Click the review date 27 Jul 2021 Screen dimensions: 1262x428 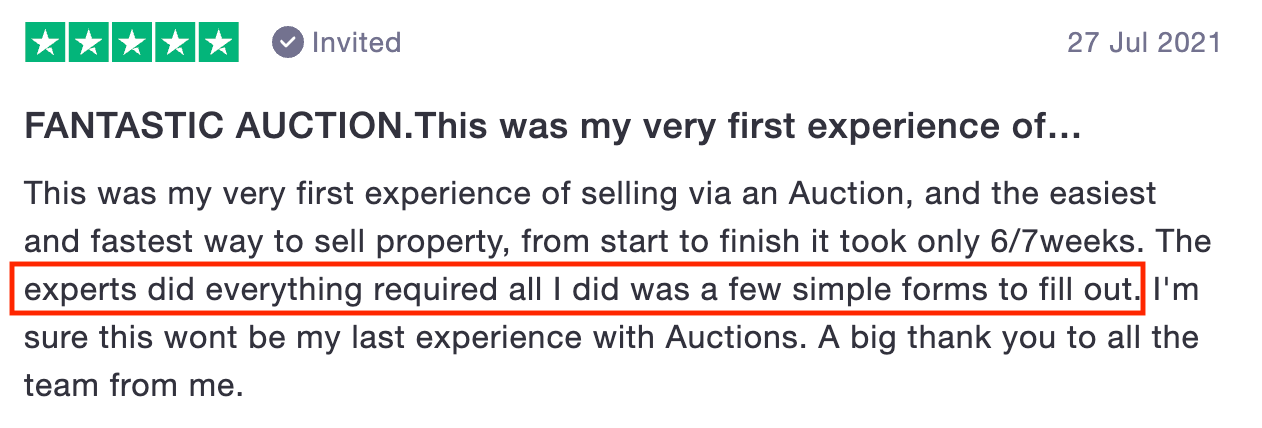[x=1144, y=43]
